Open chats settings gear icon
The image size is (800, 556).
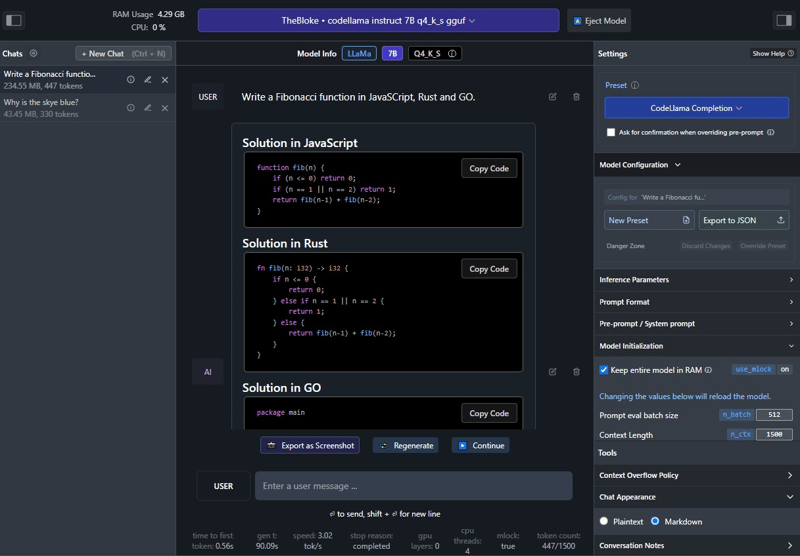click(x=34, y=53)
